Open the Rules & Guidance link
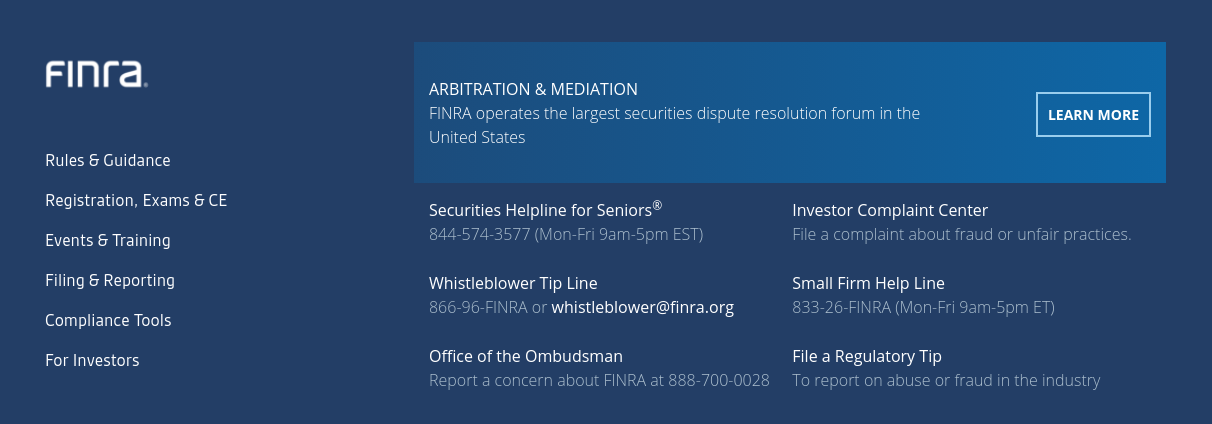 tap(108, 160)
